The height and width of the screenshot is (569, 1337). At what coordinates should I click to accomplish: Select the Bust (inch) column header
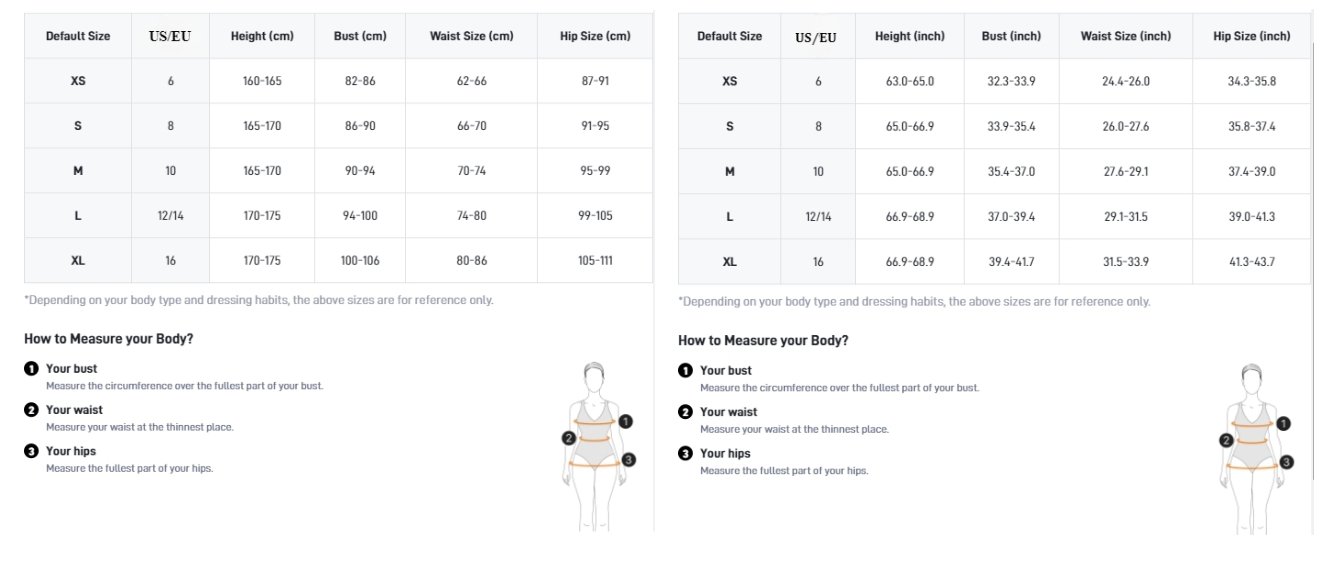tap(1011, 36)
